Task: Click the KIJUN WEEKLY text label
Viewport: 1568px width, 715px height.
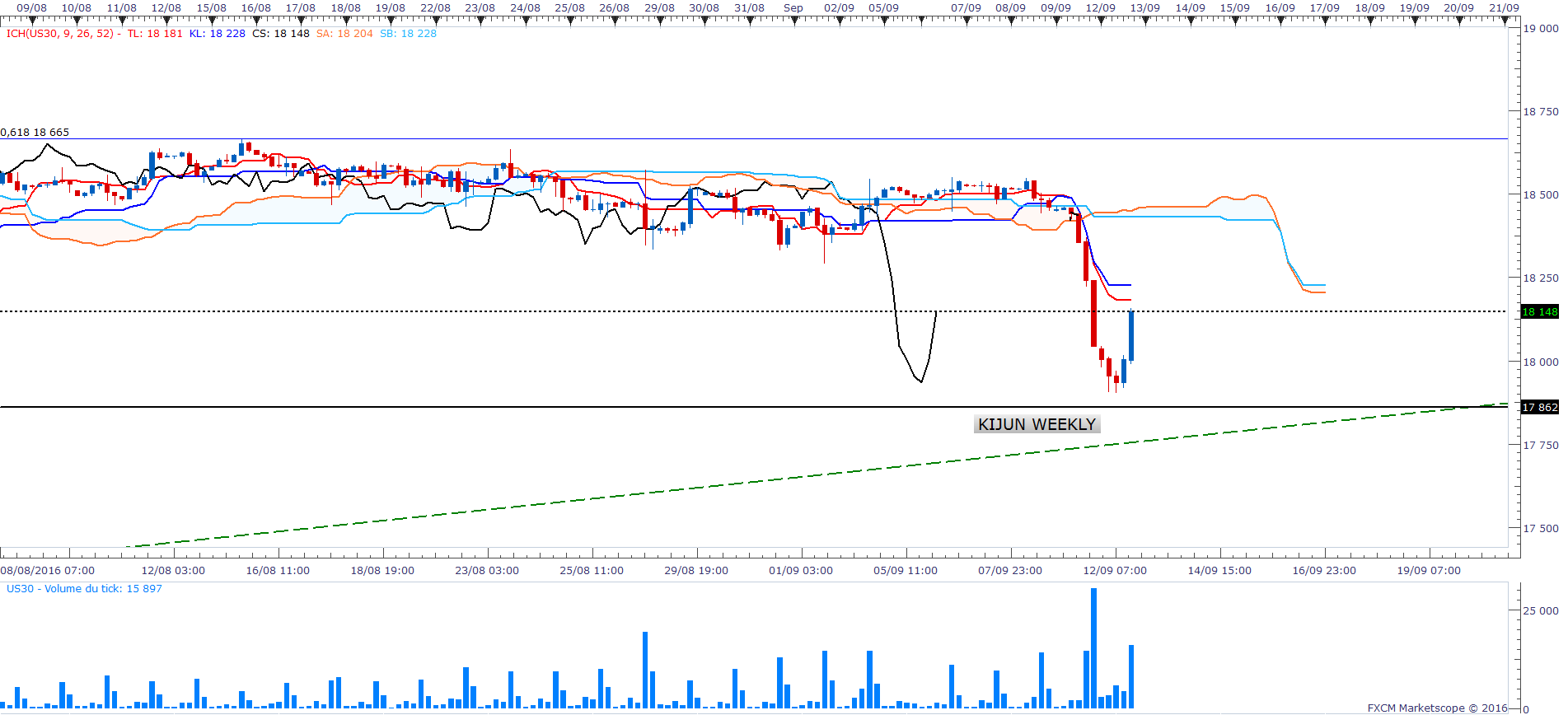Action: [x=1037, y=424]
